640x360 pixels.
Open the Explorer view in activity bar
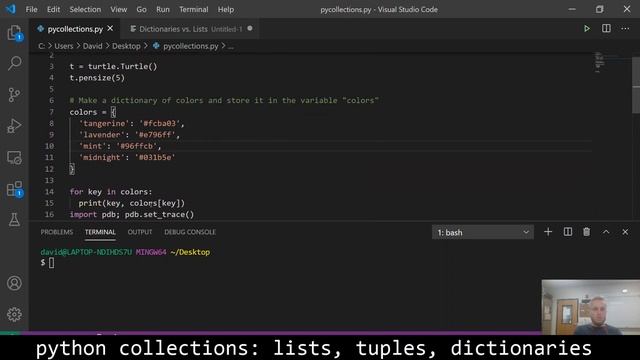point(14,33)
